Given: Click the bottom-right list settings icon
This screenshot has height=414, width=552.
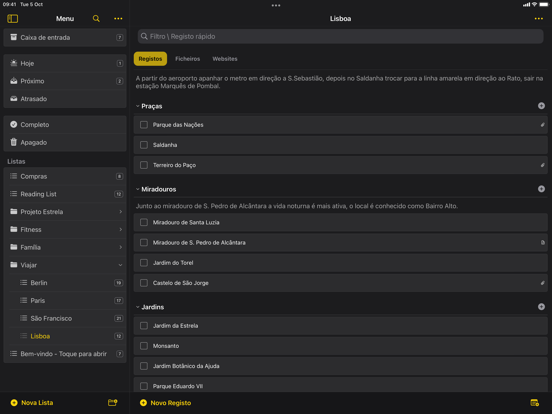Looking at the screenshot, I should pos(534,402).
